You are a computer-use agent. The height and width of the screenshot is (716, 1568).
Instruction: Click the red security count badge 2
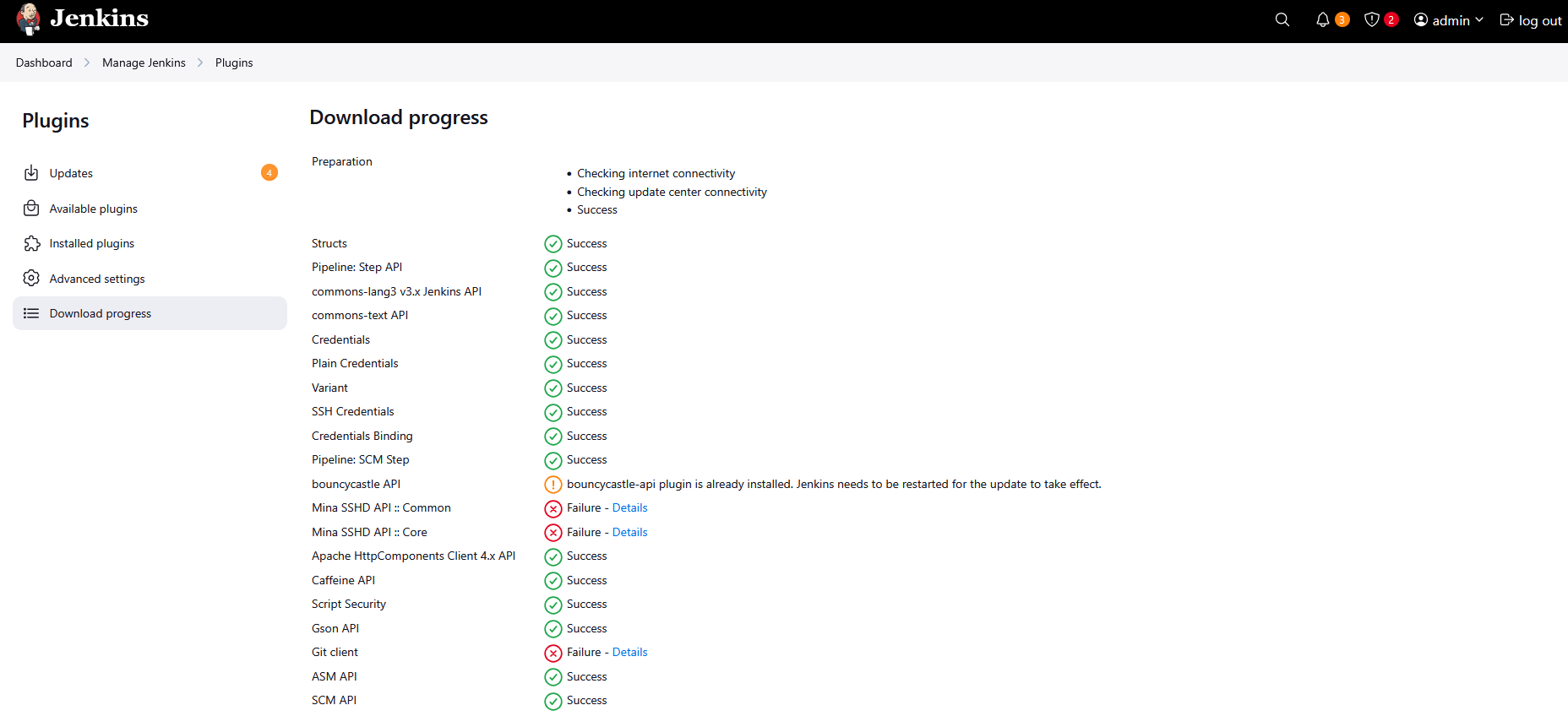point(1391,19)
